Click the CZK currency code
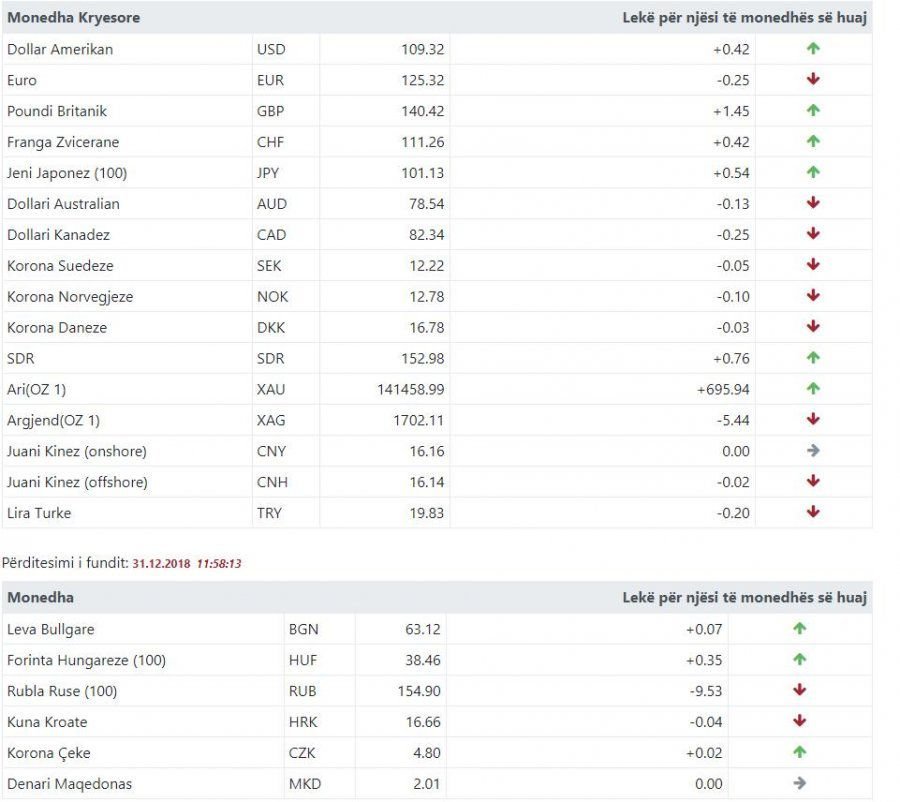Viewport: 900px width, 802px height. tap(302, 753)
